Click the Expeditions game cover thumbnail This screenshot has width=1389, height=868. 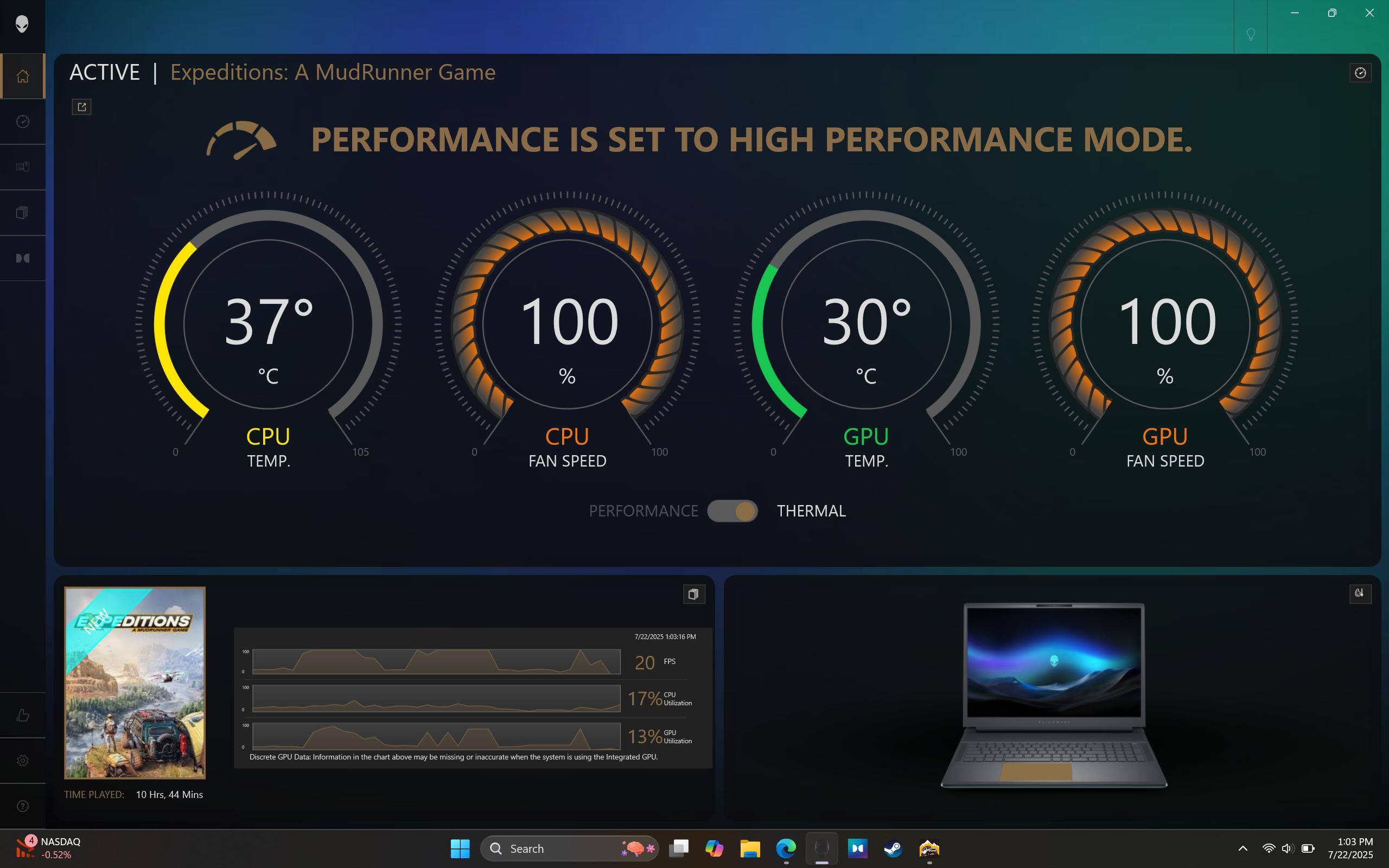(x=135, y=682)
